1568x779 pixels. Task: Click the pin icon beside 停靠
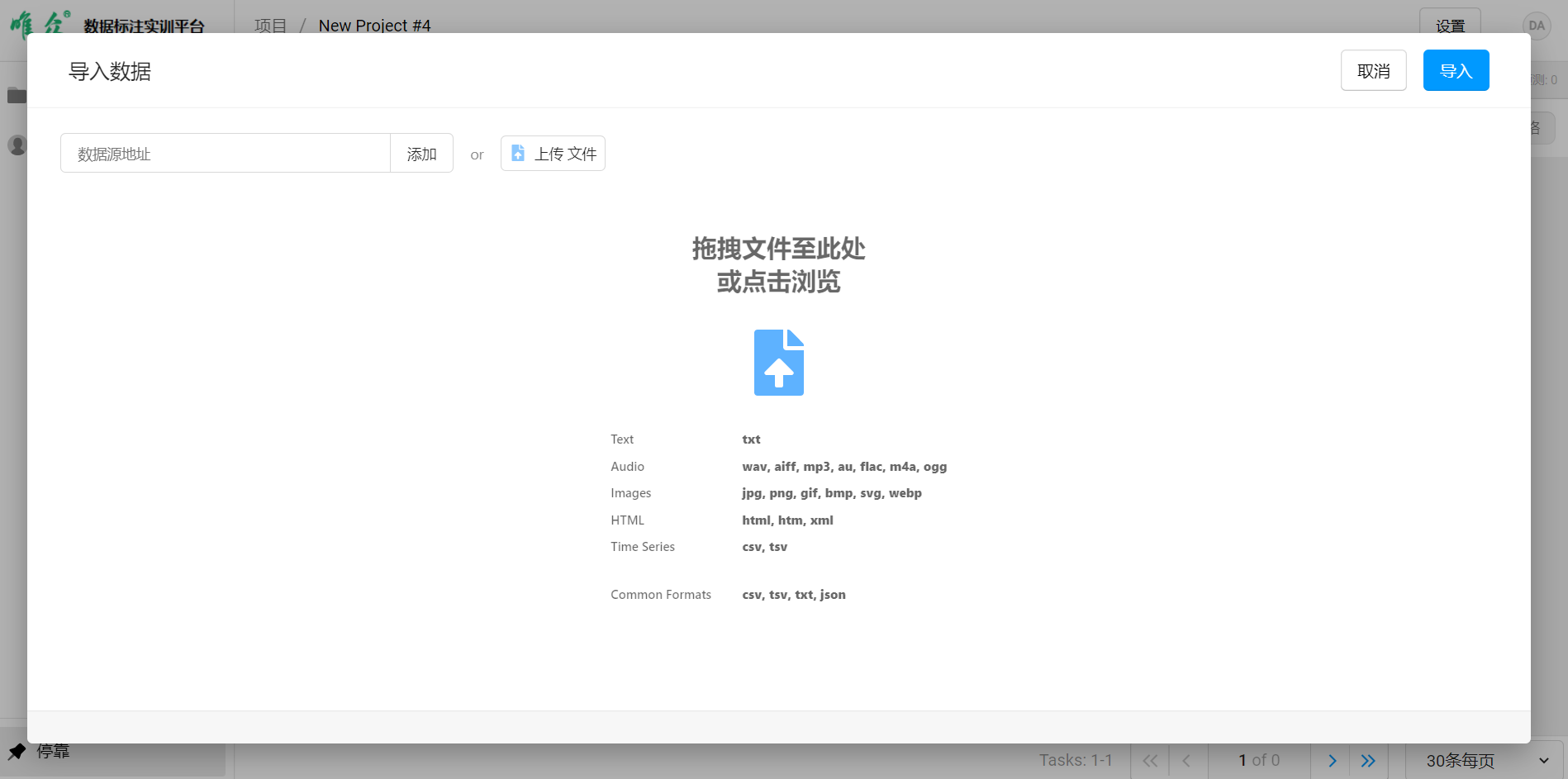(17, 752)
